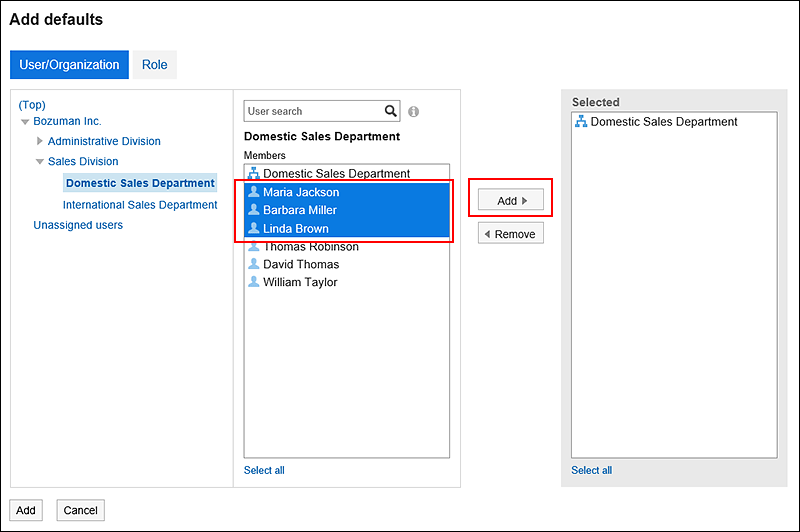Collapse the Bozuman Inc. tree node

pyautogui.click(x=24, y=122)
